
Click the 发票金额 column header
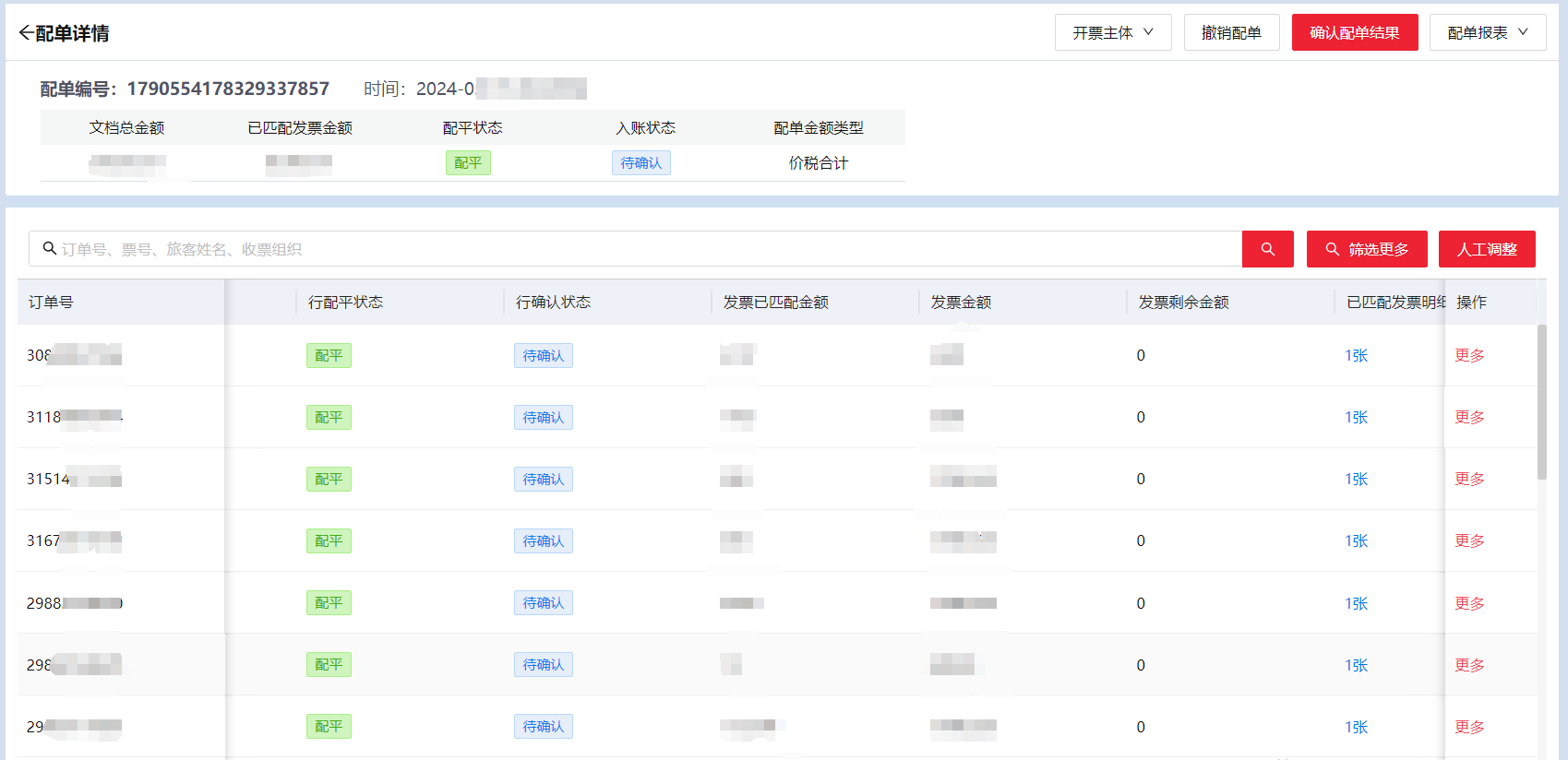coord(961,302)
